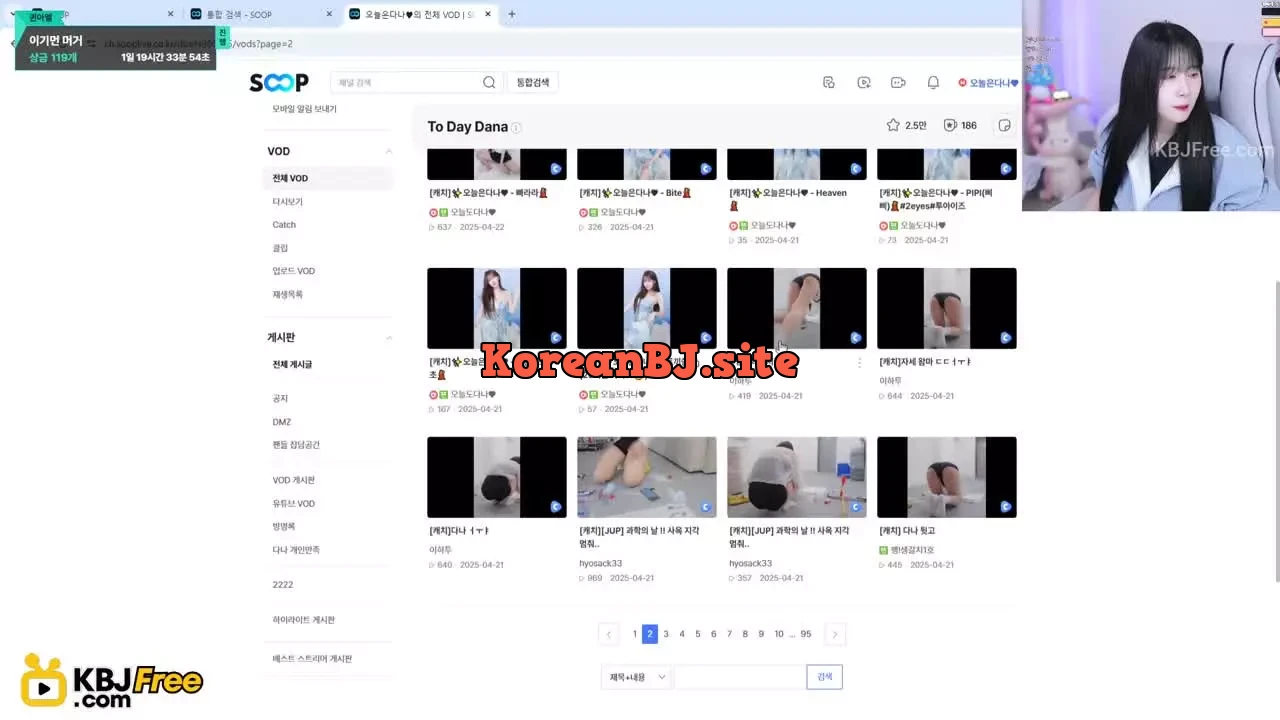The image size is (1280, 720).
Task: Open the video titled 오늘은다나 - PIPI
Action: tap(937, 199)
